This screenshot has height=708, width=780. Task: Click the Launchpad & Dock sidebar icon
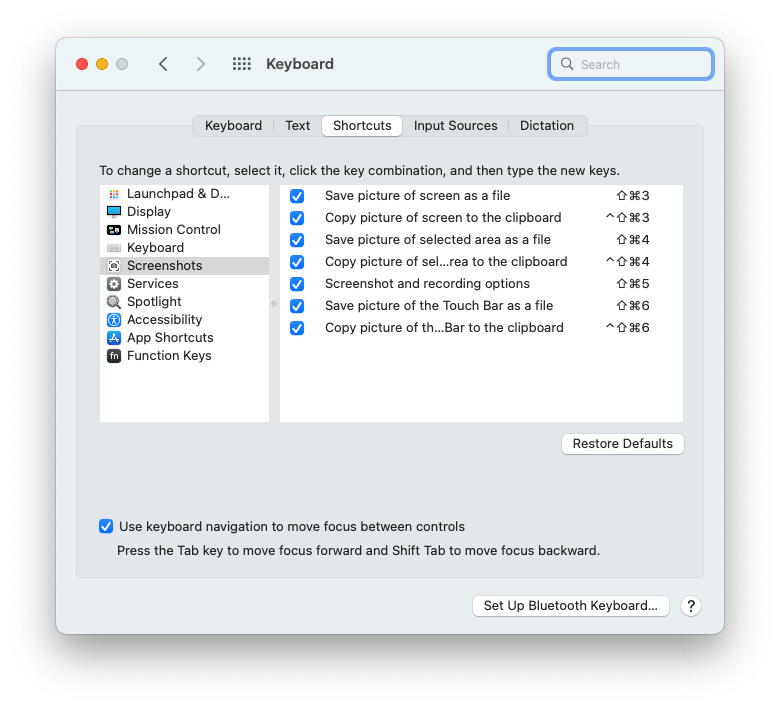pos(114,194)
